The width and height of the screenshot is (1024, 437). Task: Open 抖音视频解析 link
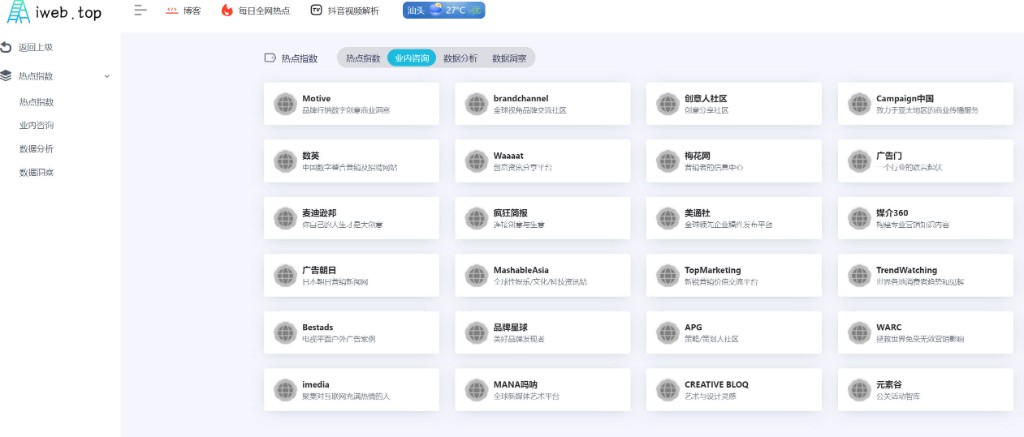[x=353, y=10]
